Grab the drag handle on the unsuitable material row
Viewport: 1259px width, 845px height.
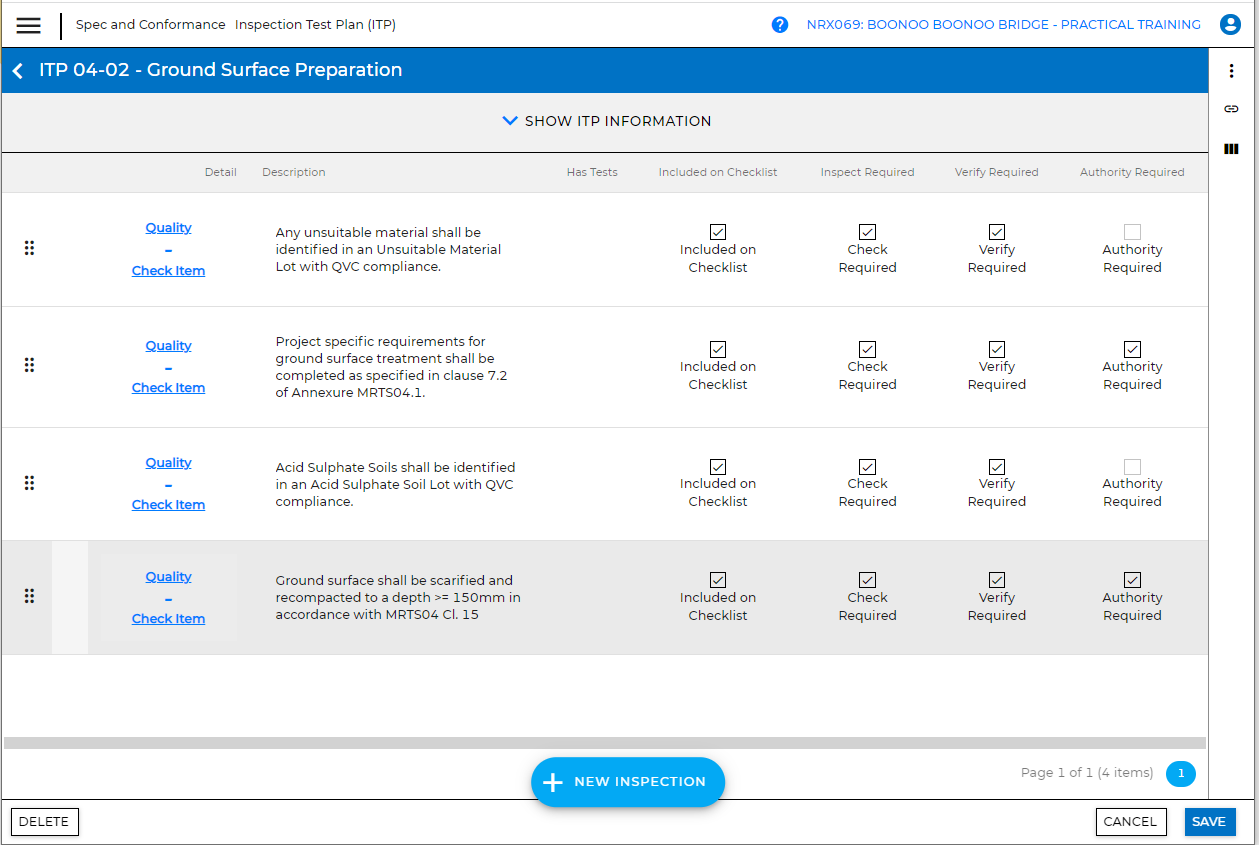coord(29,248)
